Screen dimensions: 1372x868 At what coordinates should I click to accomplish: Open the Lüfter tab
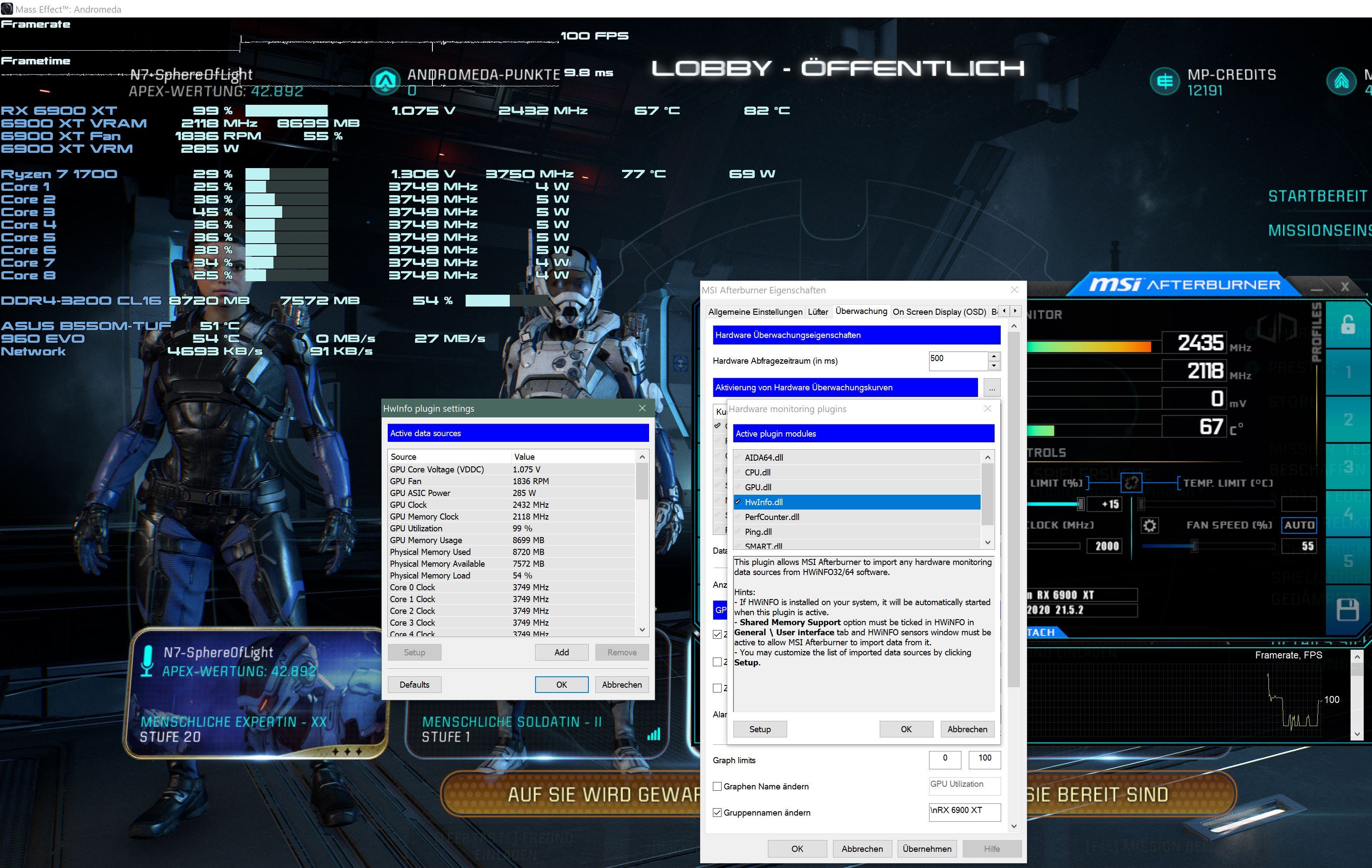click(x=818, y=312)
